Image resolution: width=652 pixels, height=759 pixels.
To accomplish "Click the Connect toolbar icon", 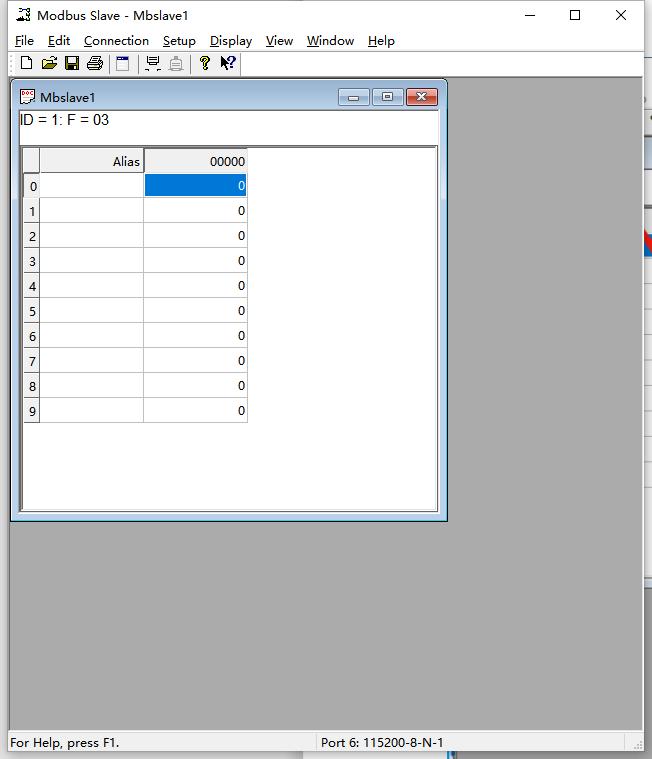I will tap(153, 63).
